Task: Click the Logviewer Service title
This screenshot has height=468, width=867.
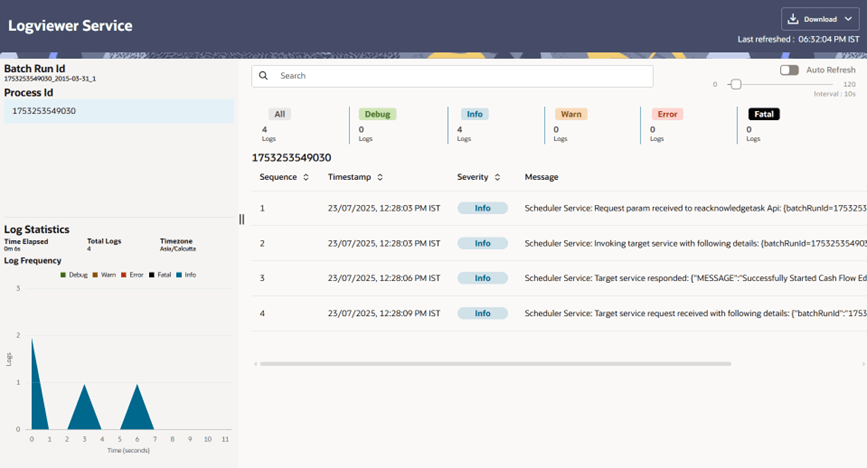Action: coord(70,25)
